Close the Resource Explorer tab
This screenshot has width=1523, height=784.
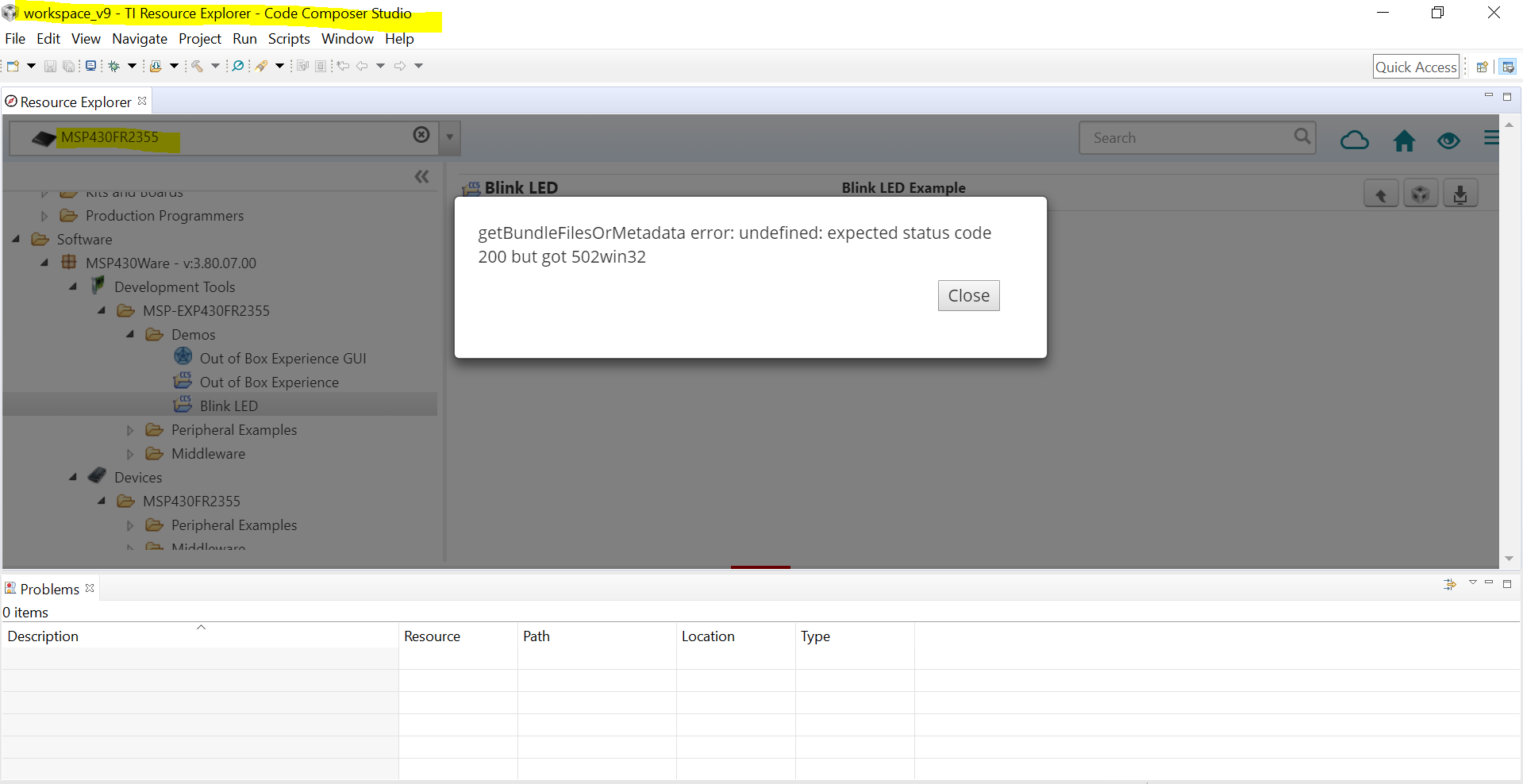142,101
